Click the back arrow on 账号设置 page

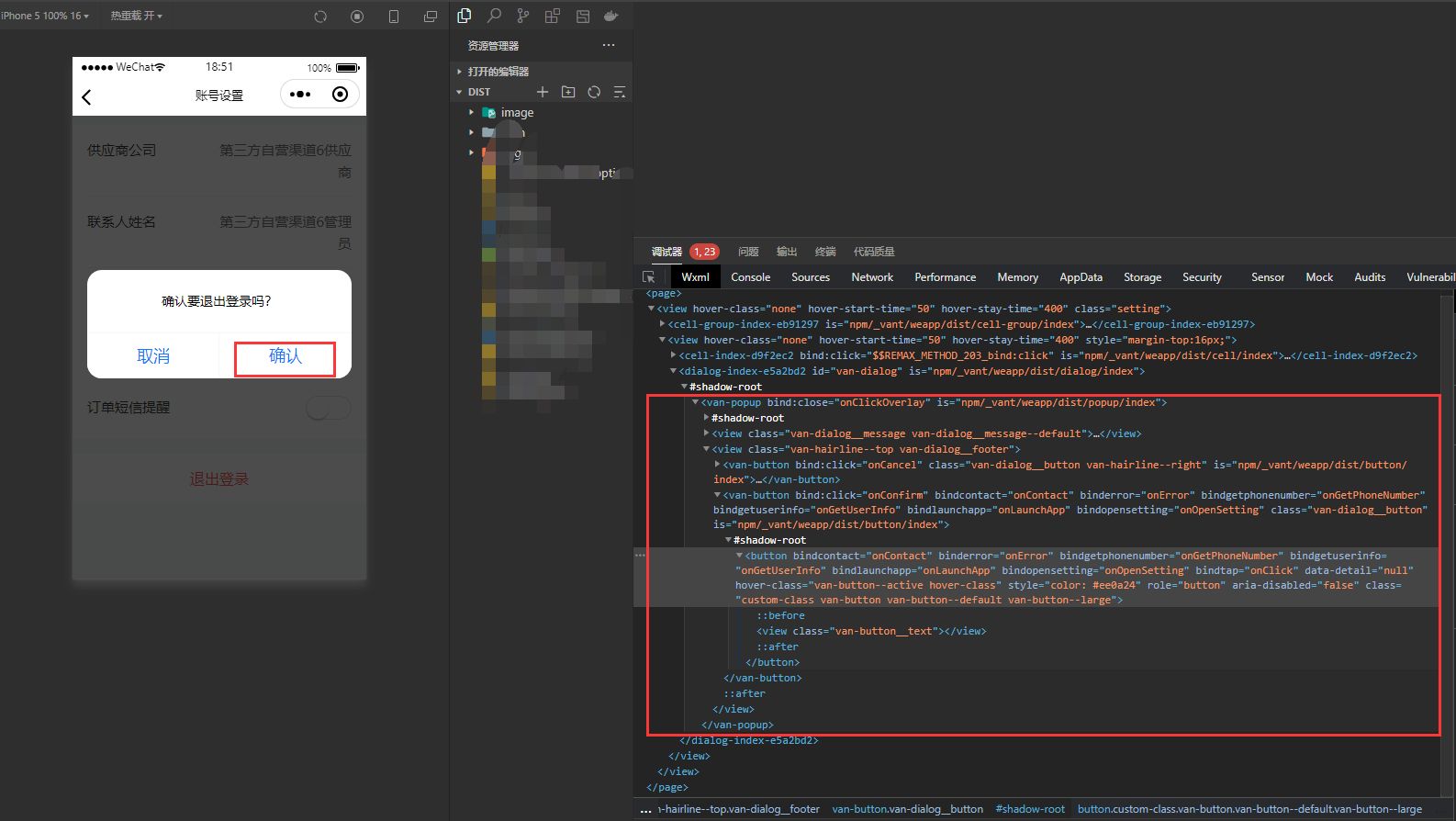click(87, 96)
